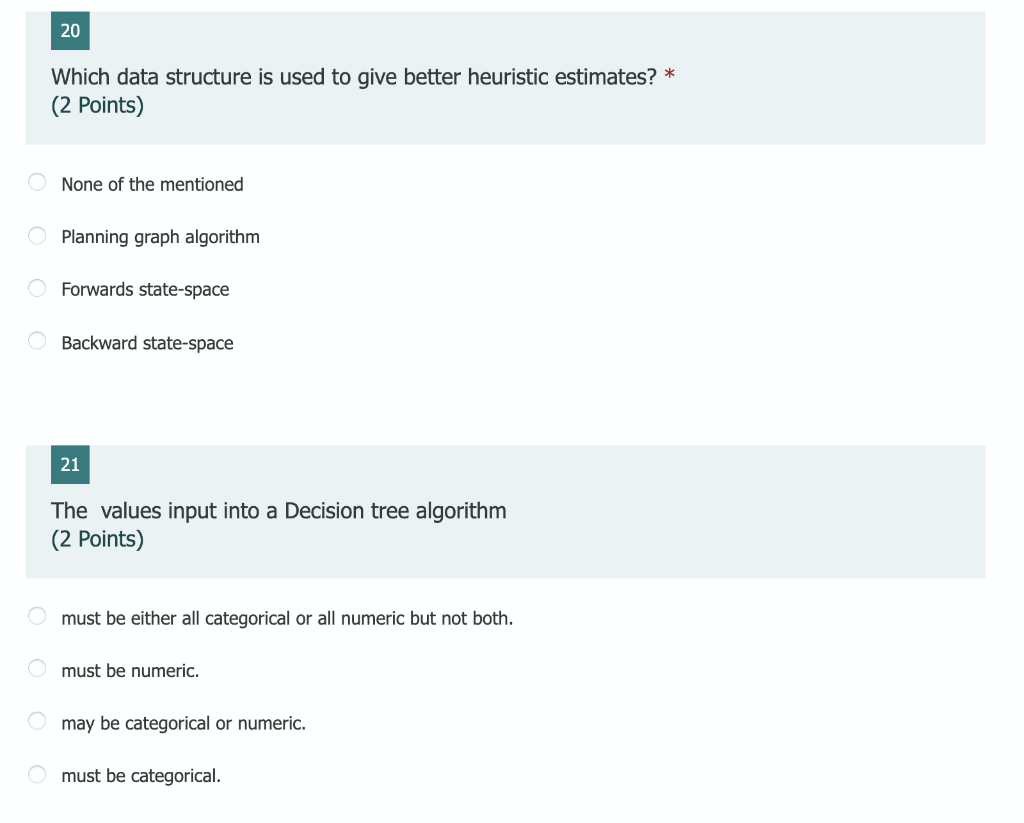
Task: Pick the 'must be categorical.' radio button
Action: [x=37, y=774]
